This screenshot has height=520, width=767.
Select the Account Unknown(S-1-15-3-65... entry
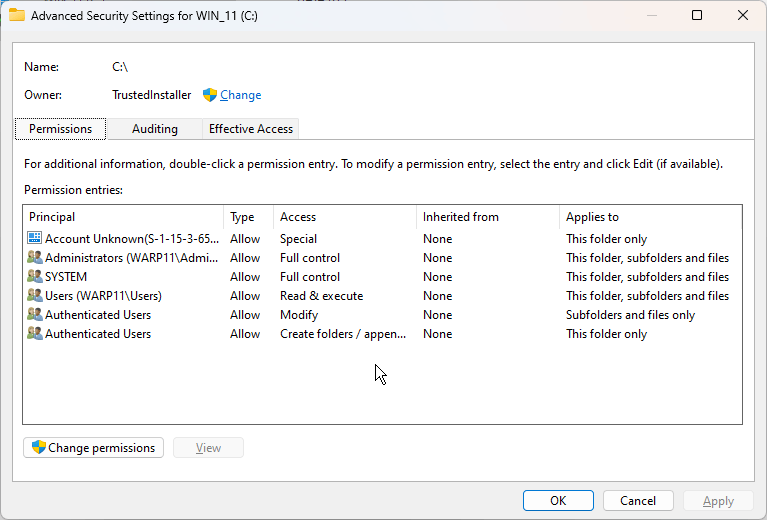click(382, 239)
